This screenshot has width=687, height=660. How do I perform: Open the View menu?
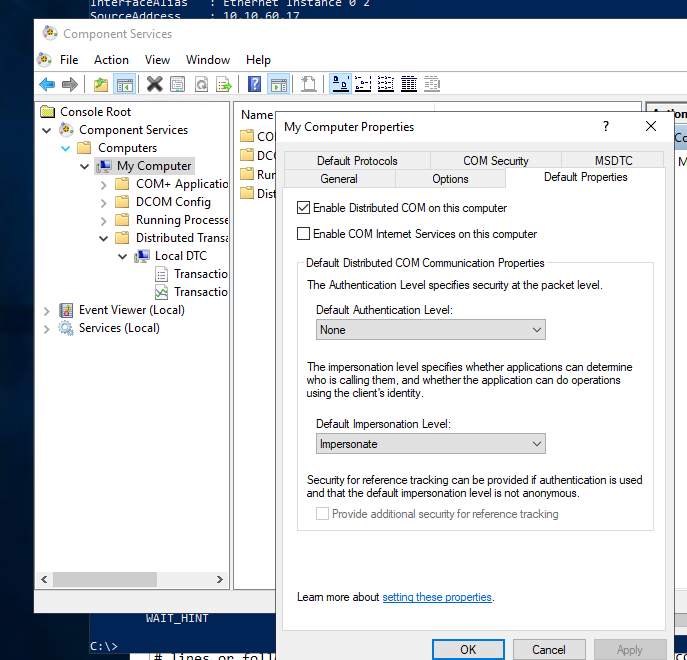tap(157, 60)
